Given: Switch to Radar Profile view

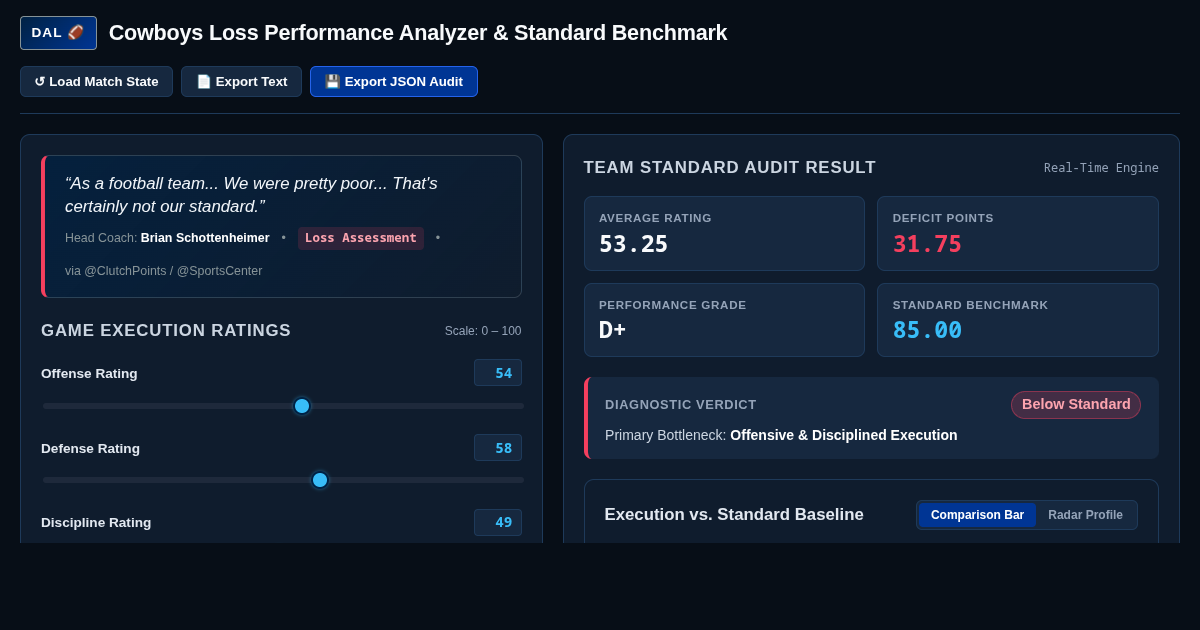Looking at the screenshot, I should click(x=1085, y=515).
